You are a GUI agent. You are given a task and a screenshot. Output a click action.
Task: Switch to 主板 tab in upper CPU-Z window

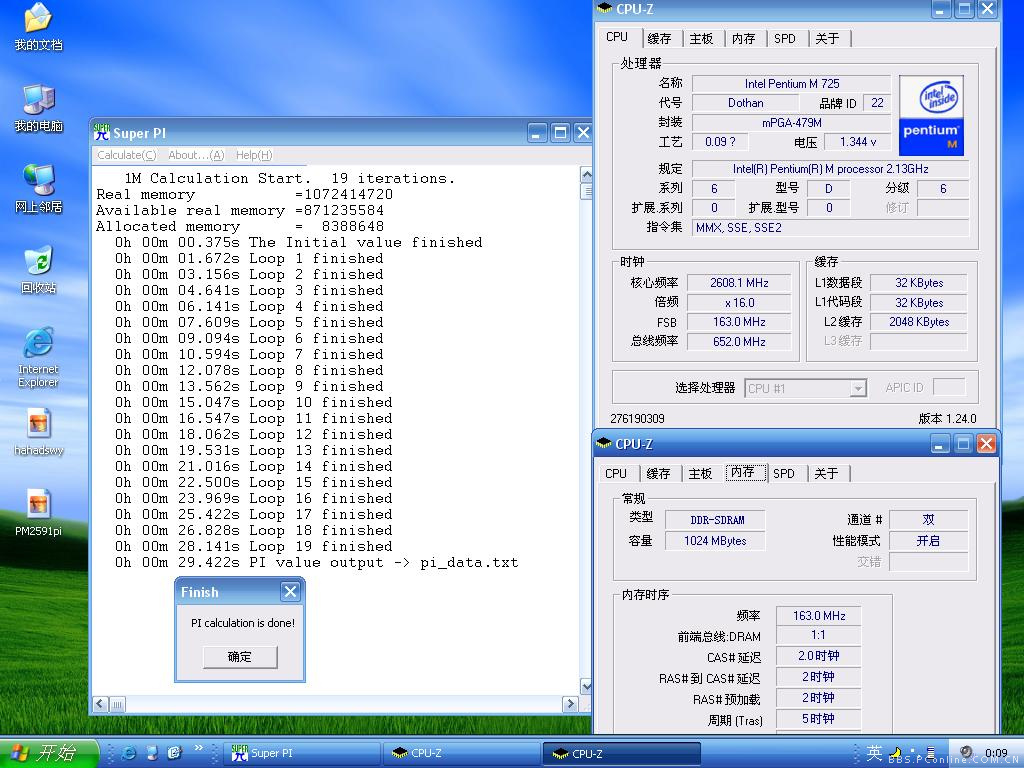701,39
